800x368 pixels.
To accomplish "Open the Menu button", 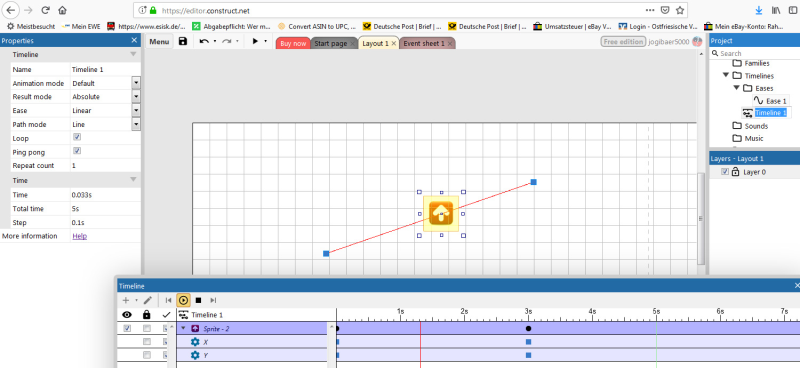I will [x=159, y=42].
